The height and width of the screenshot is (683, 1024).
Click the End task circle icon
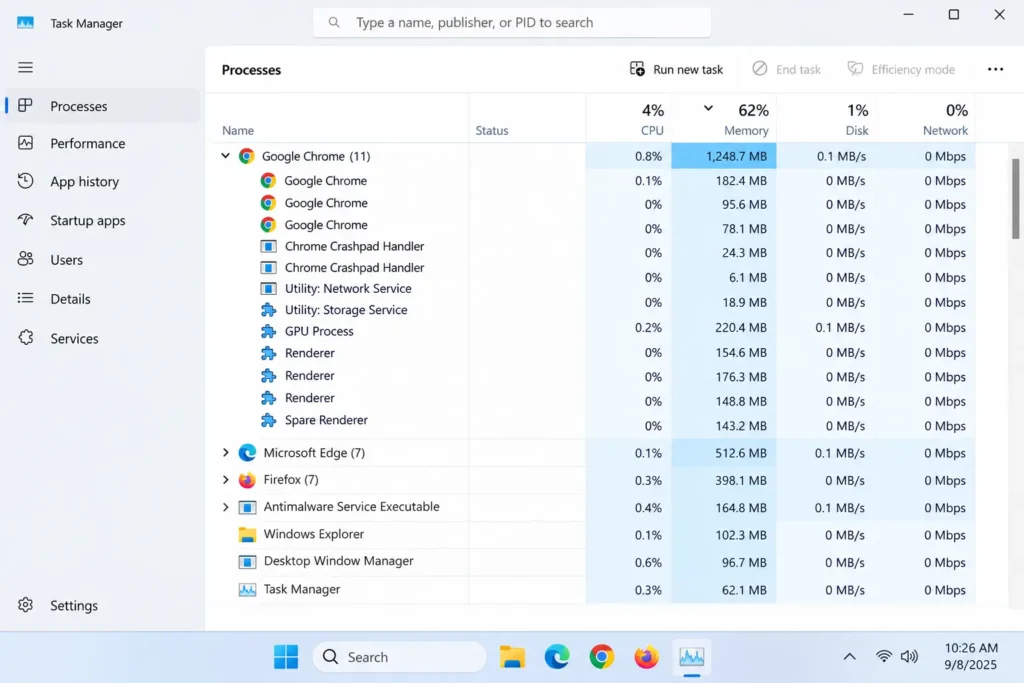click(x=760, y=69)
